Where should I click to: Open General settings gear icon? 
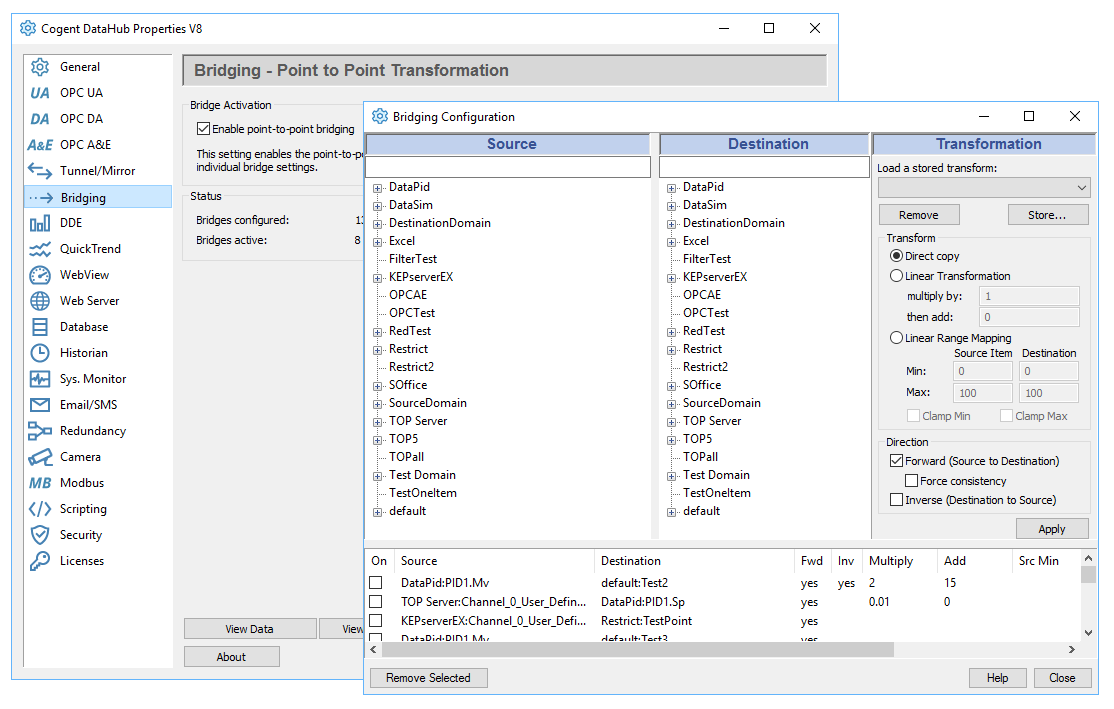[x=40, y=67]
